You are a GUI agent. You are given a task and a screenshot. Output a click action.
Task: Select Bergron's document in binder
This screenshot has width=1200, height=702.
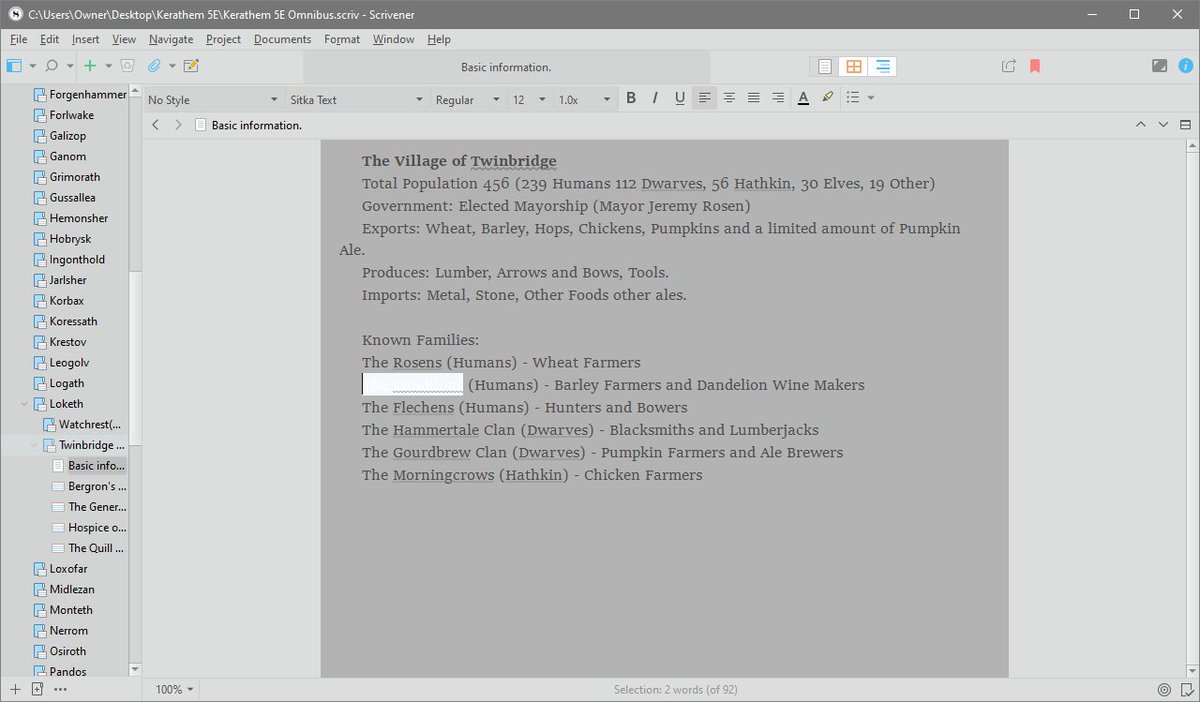point(97,486)
